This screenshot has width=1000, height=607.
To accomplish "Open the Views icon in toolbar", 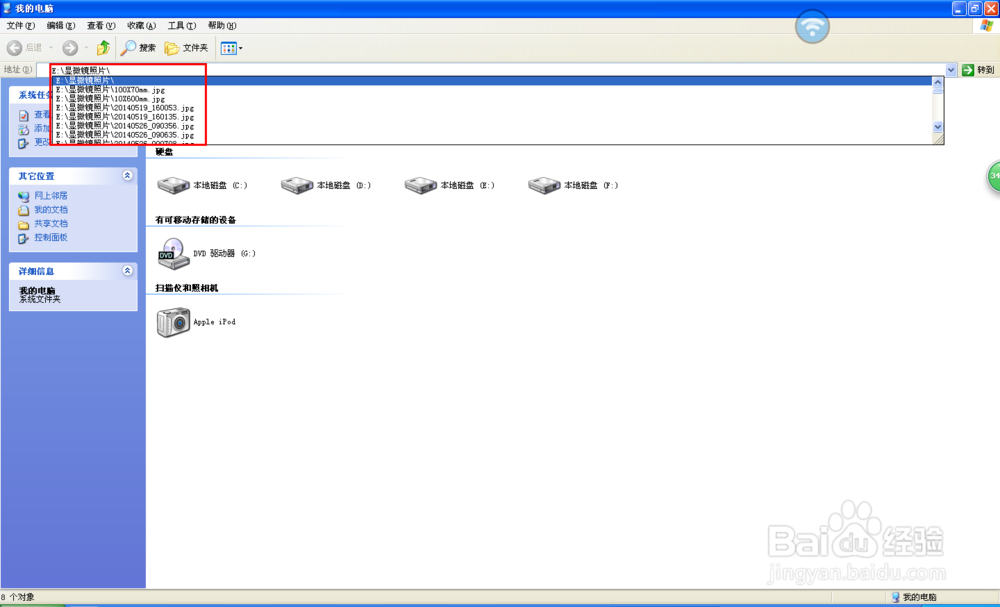I will 228,48.
